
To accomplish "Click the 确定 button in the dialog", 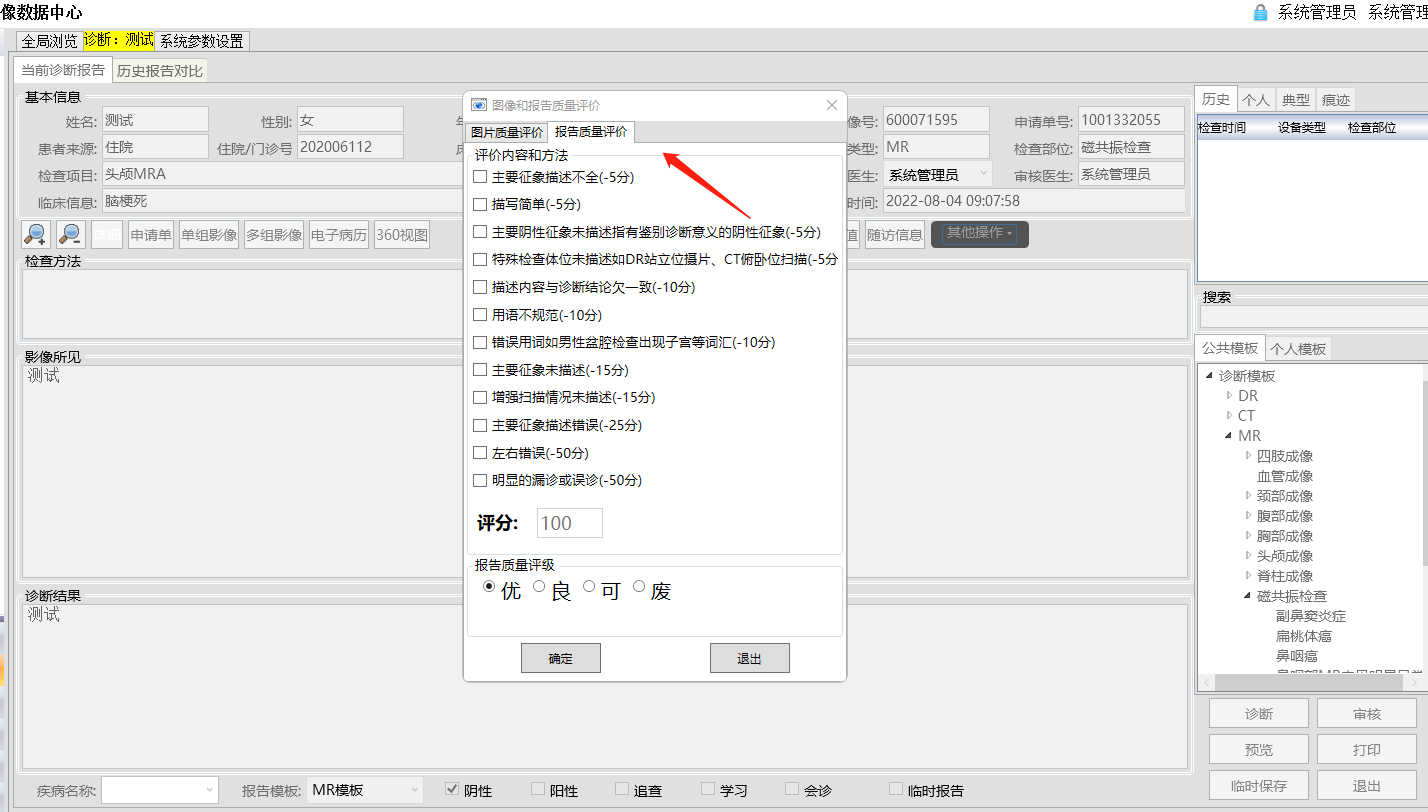I will point(561,658).
